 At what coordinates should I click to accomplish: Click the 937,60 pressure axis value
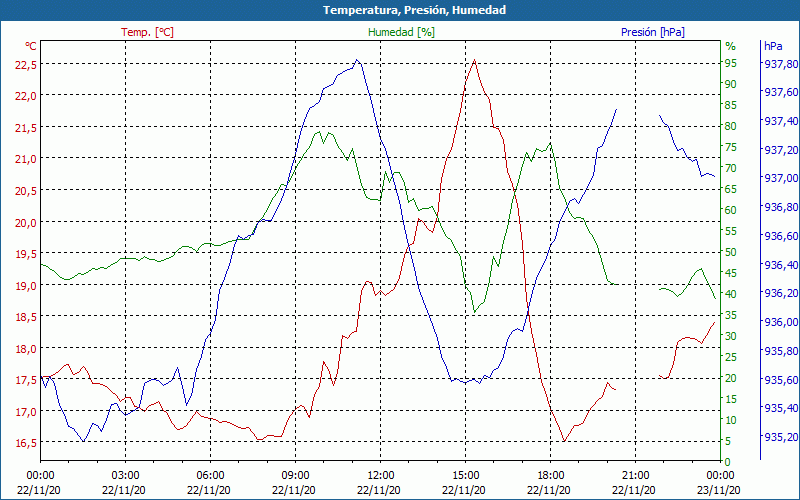point(779,92)
